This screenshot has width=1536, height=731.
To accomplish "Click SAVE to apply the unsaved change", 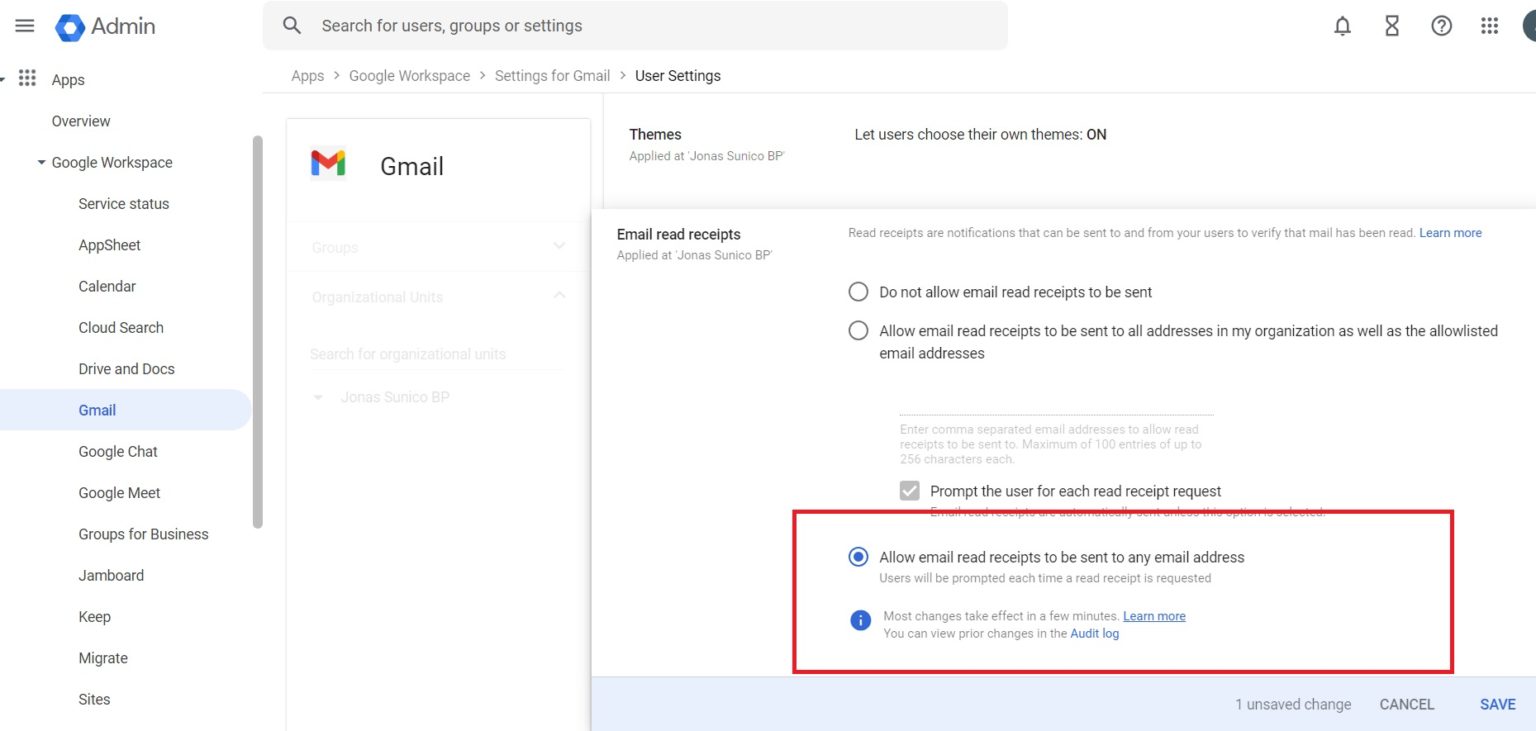I will click(x=1497, y=703).
